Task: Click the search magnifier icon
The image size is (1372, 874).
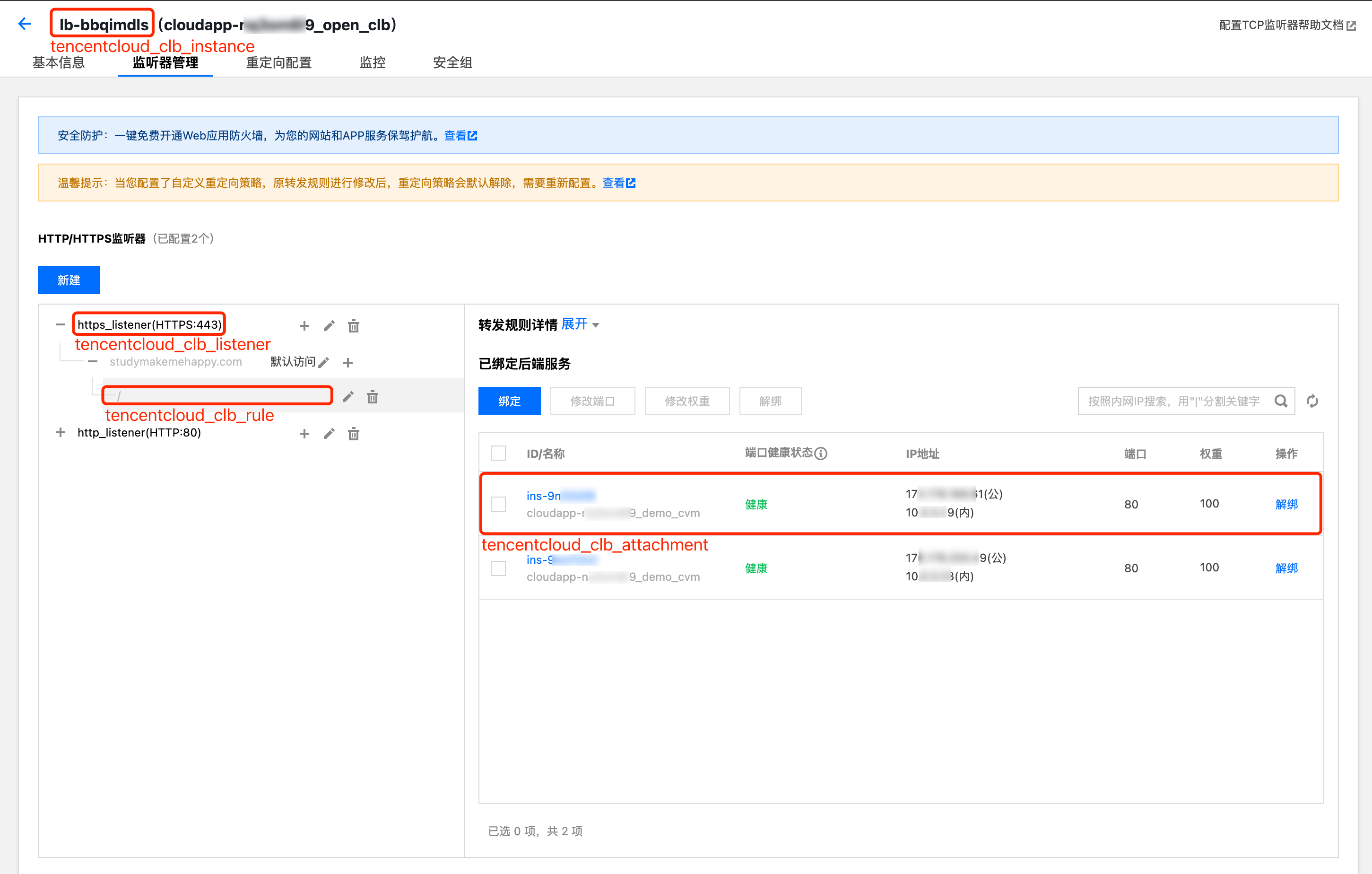Action: coord(1281,401)
